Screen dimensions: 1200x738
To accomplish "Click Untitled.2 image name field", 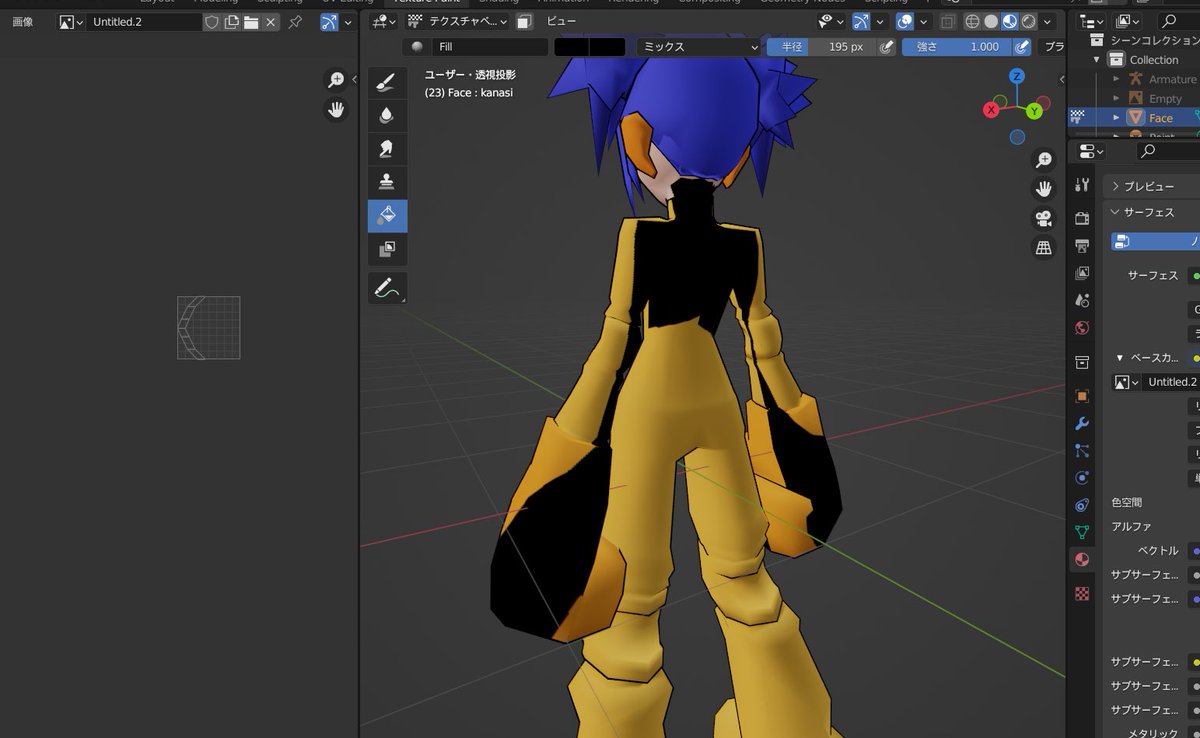I will point(144,22).
